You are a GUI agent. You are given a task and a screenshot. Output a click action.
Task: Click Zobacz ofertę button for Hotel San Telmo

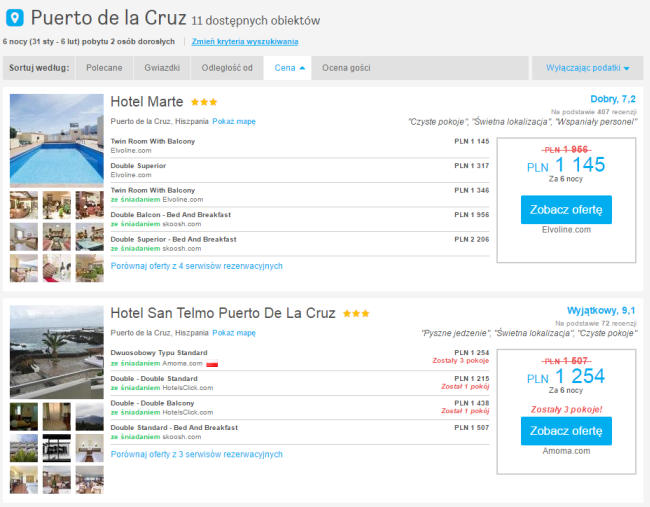coord(566,431)
